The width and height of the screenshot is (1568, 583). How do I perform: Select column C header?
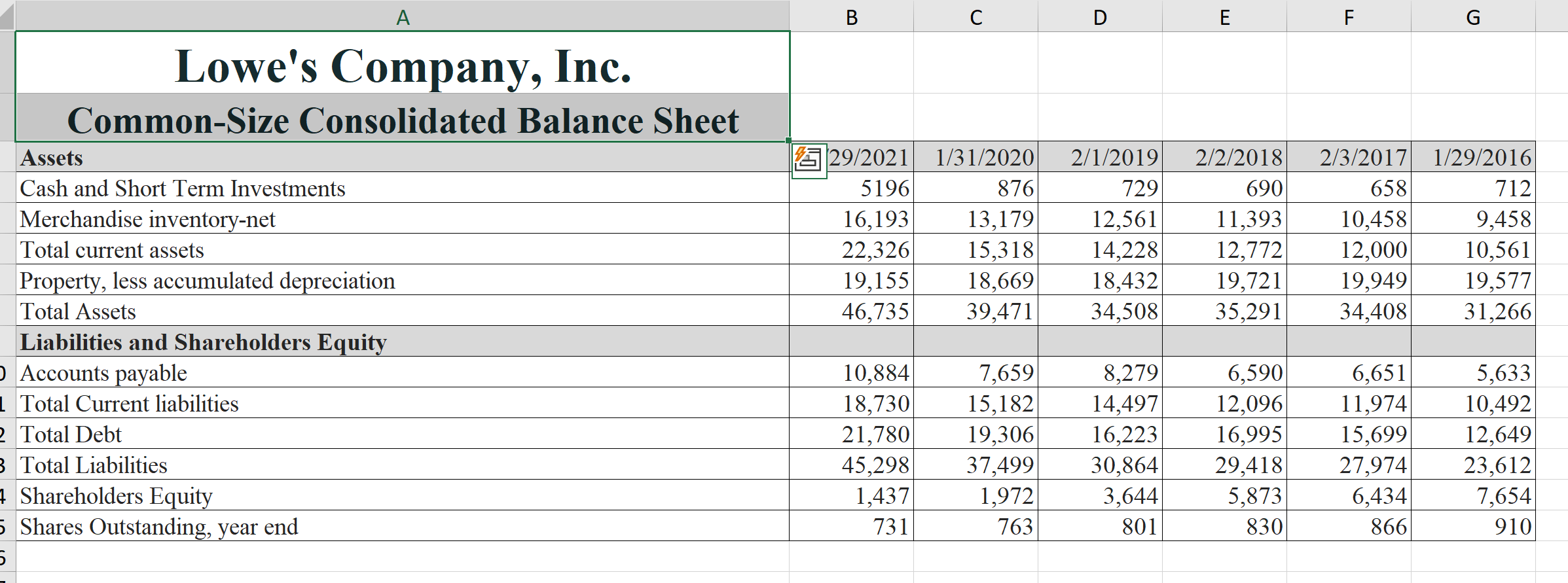(x=976, y=16)
